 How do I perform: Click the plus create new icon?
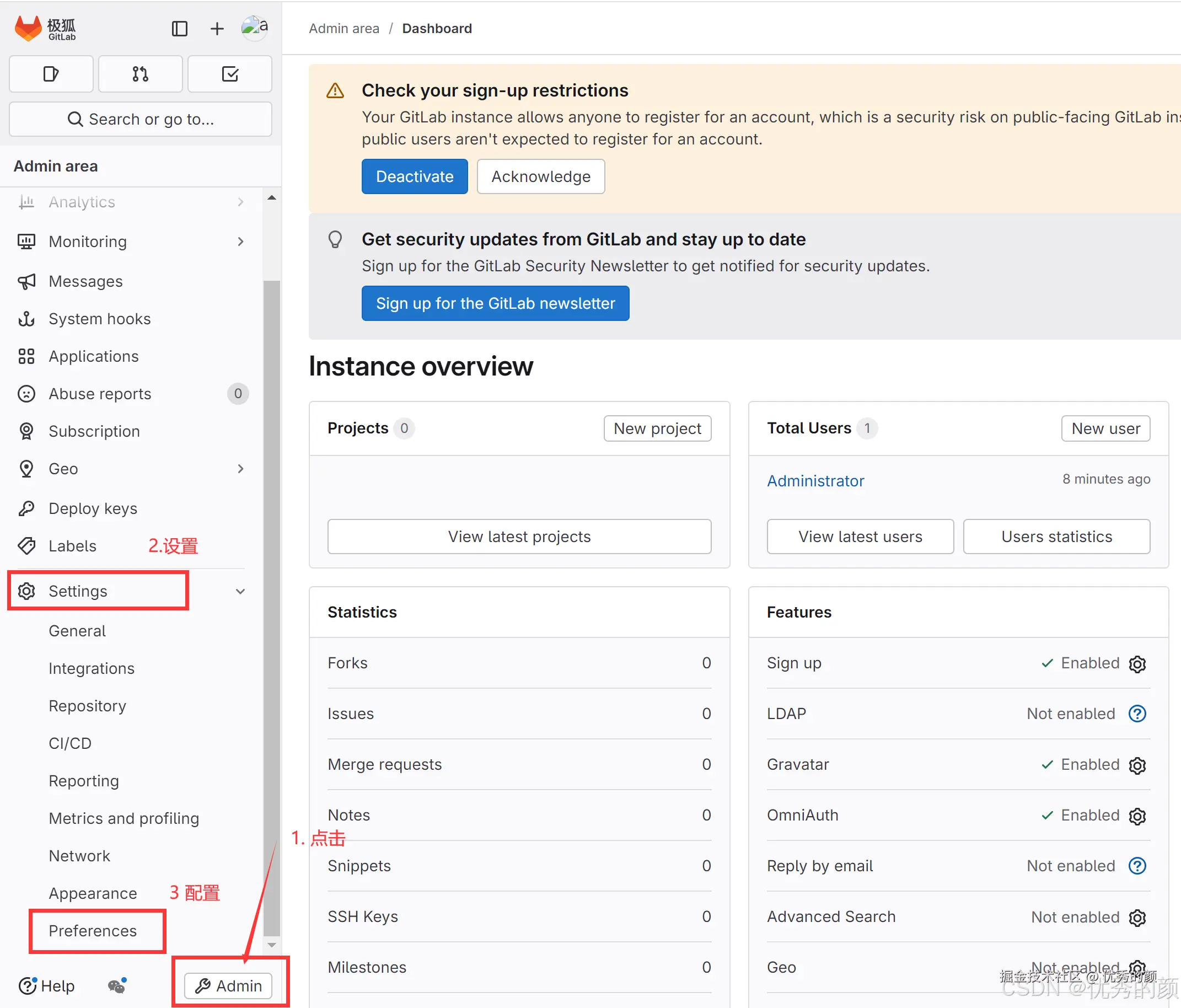[x=217, y=29]
